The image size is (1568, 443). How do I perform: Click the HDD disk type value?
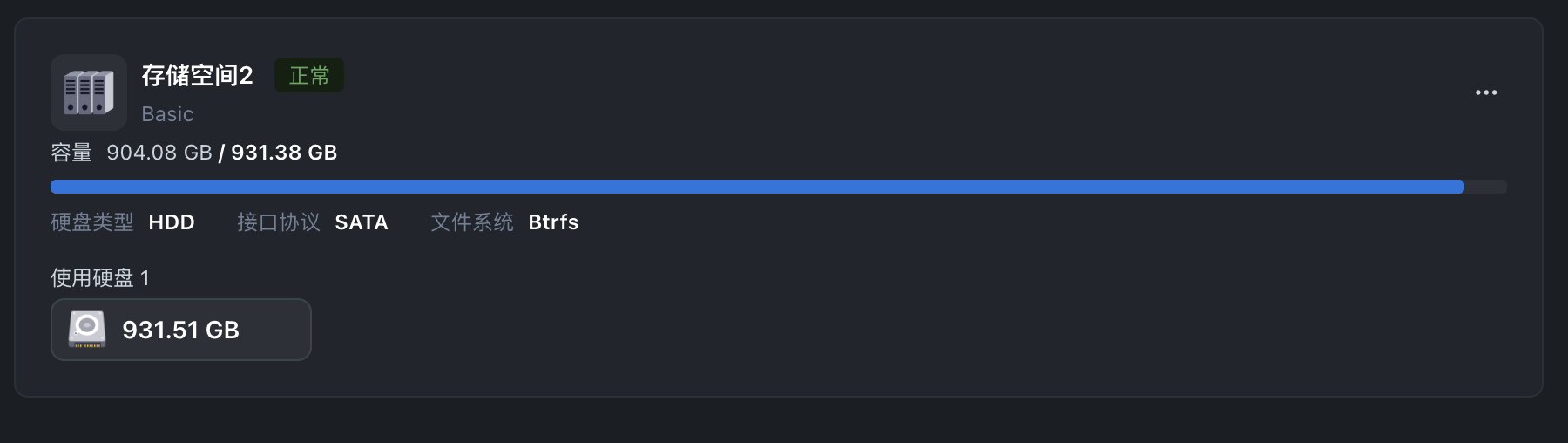pyautogui.click(x=172, y=222)
